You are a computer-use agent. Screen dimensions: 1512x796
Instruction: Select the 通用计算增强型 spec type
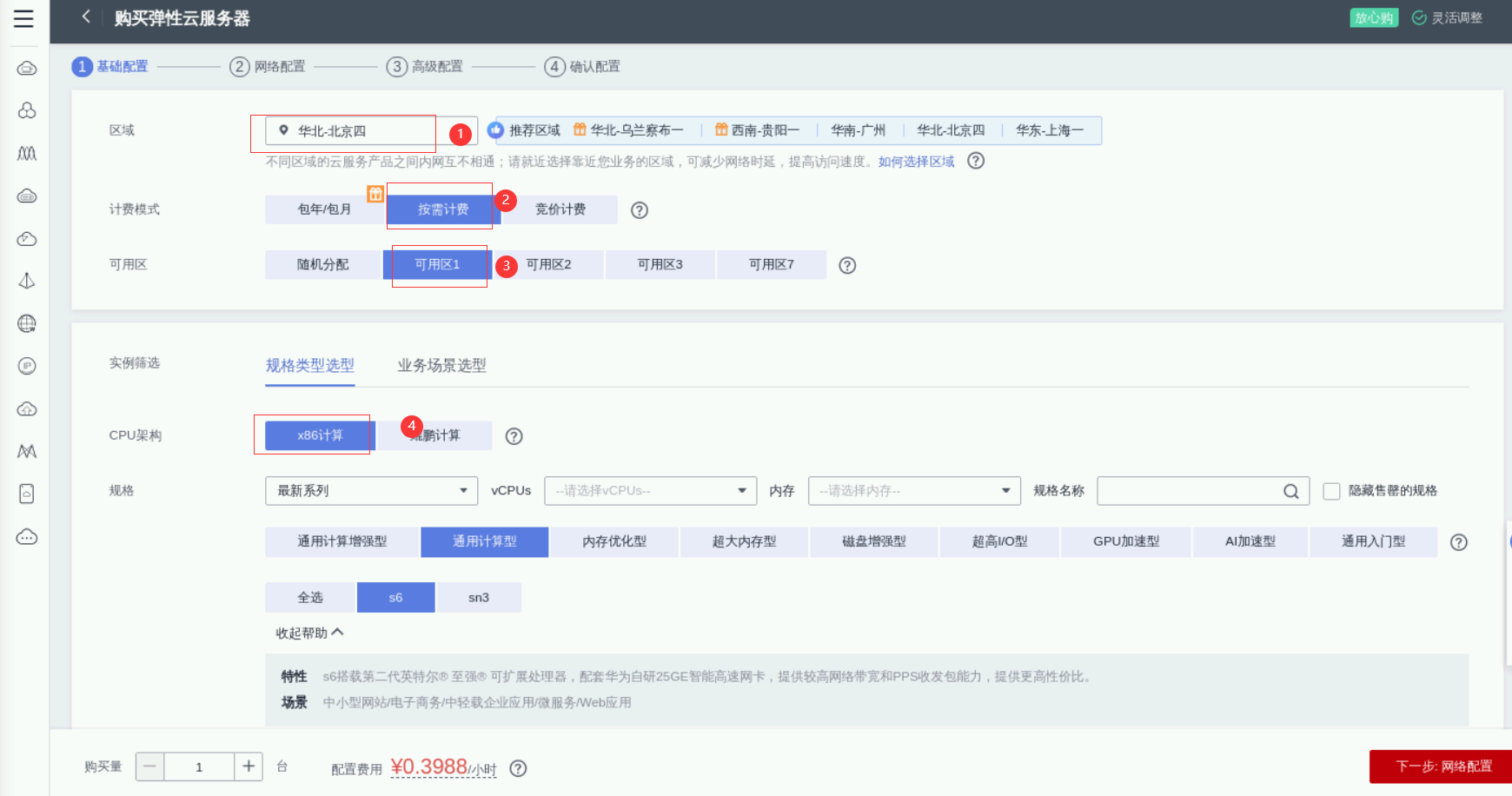click(x=342, y=541)
